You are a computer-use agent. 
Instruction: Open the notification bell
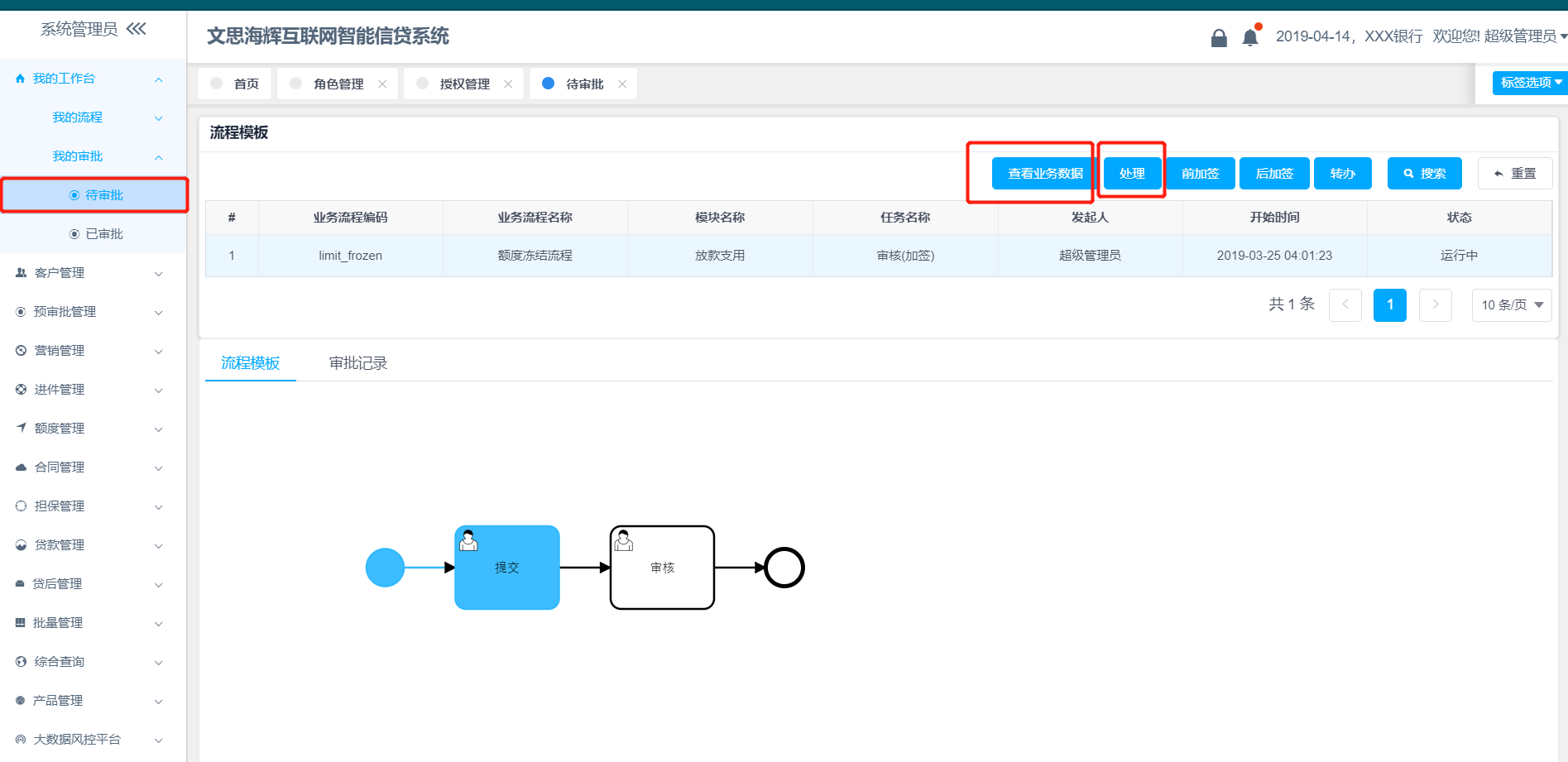1249,37
